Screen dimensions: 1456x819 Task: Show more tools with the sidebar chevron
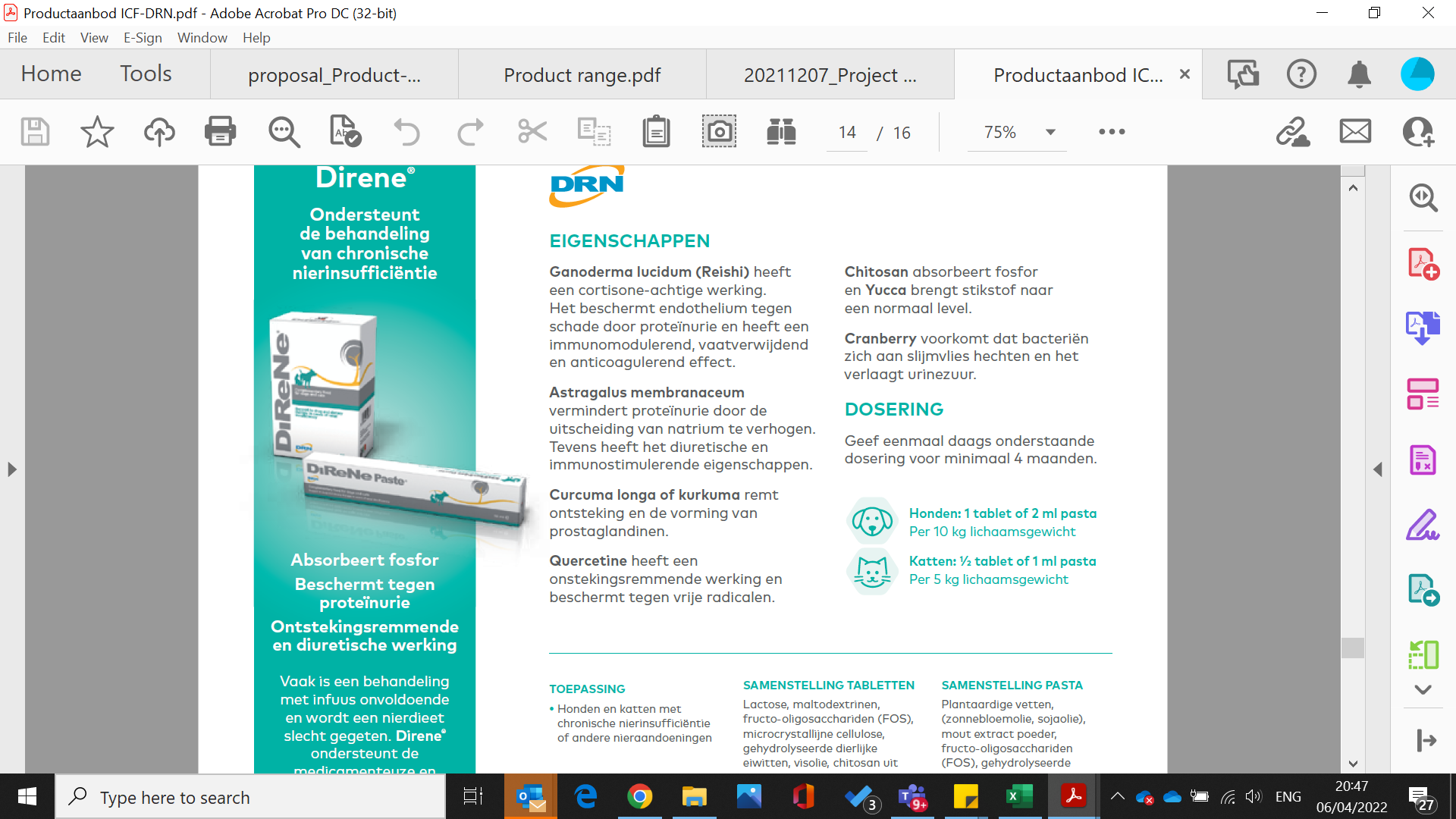click(x=1423, y=689)
